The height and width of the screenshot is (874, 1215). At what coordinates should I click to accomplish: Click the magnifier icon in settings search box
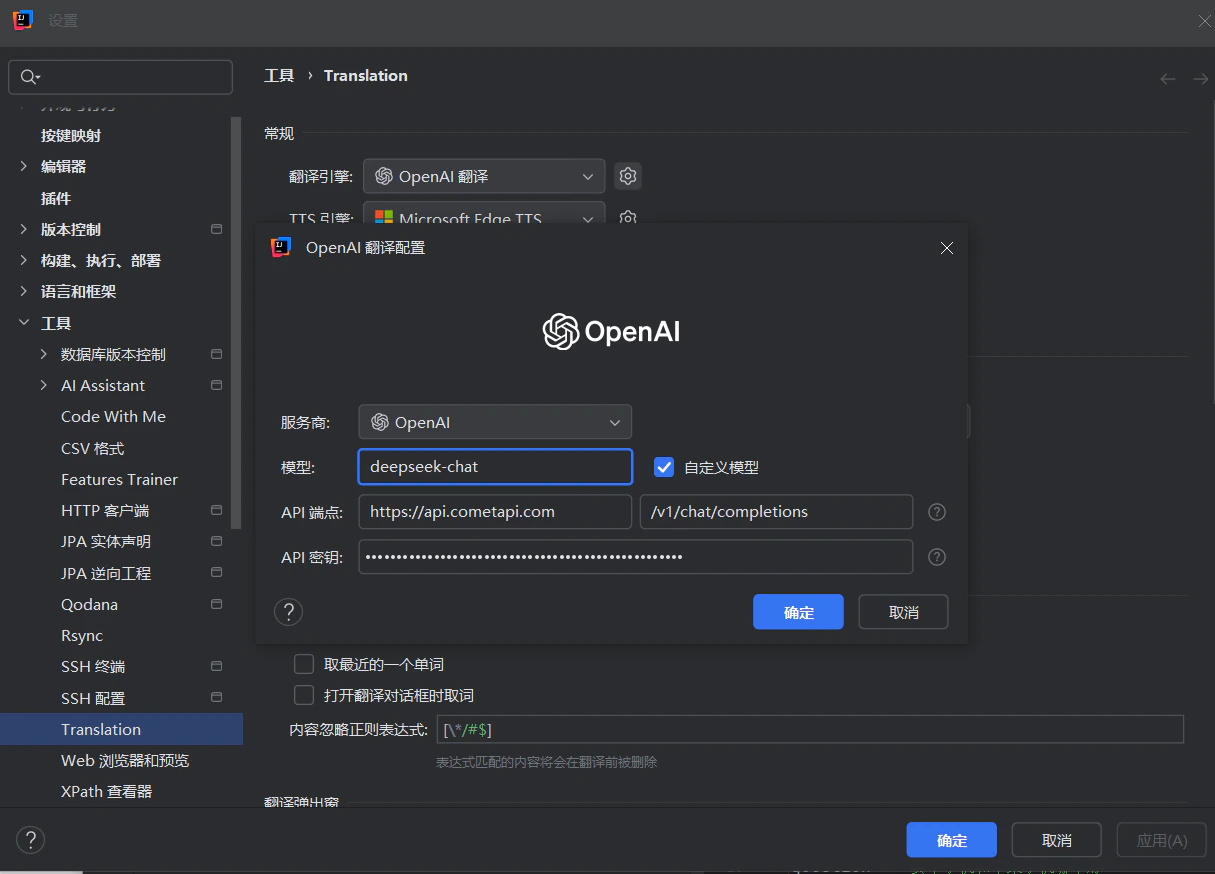[30, 76]
